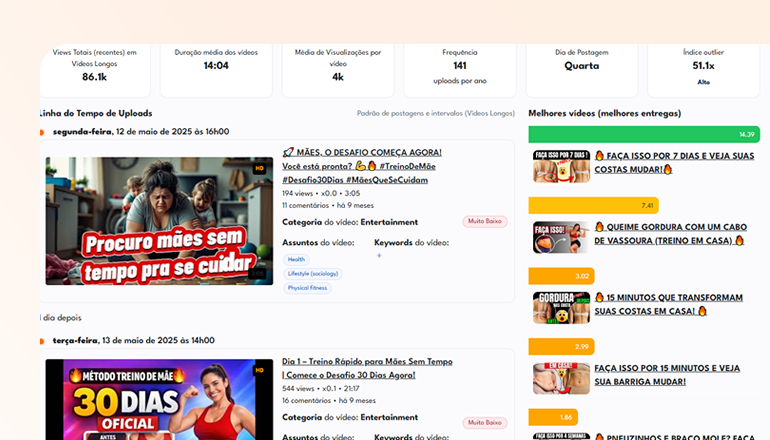Click the HD badge on '30 DIAS' thumbnail

point(259,370)
